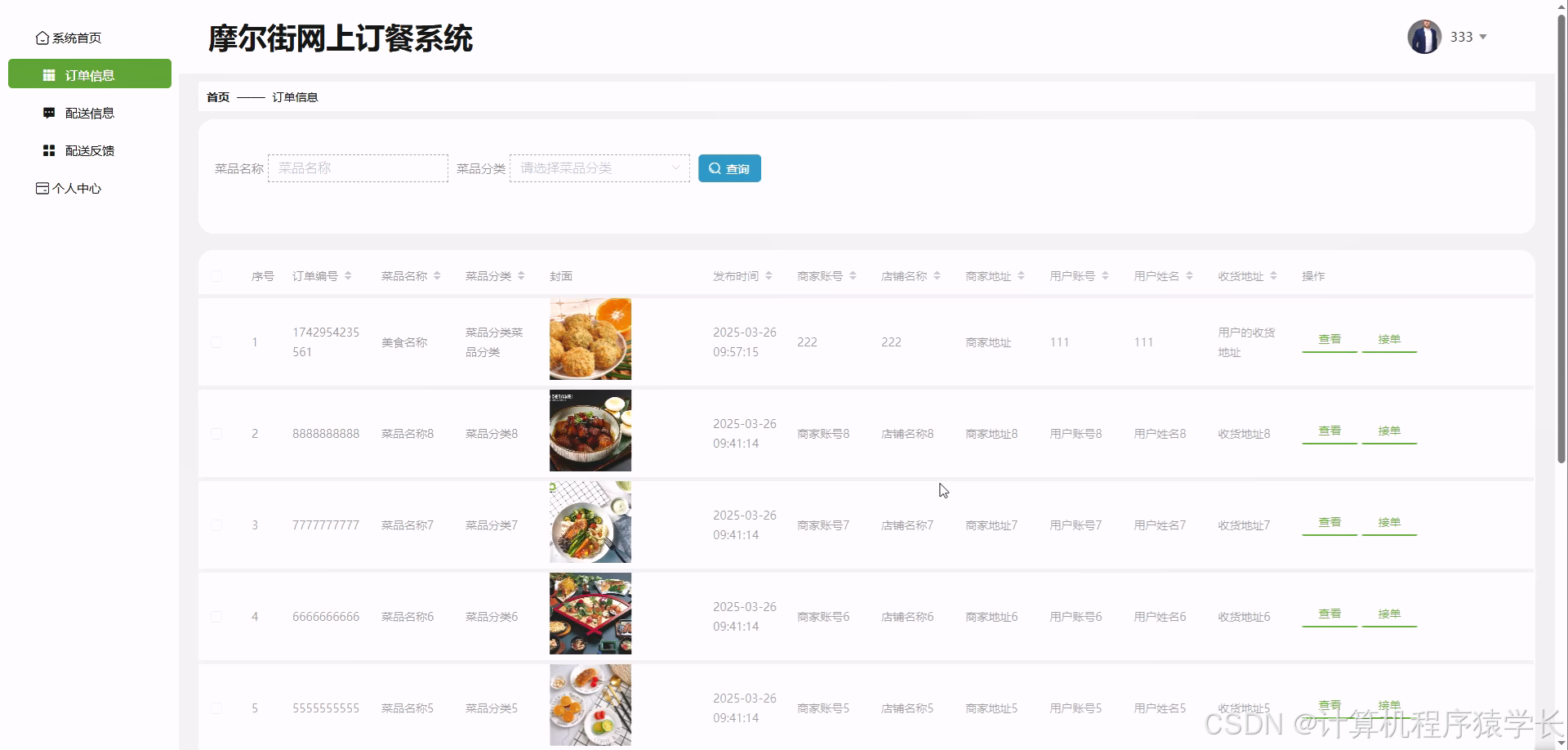Click the sort arrows on 订单编号 column
The height and width of the screenshot is (750, 1568).
click(348, 276)
